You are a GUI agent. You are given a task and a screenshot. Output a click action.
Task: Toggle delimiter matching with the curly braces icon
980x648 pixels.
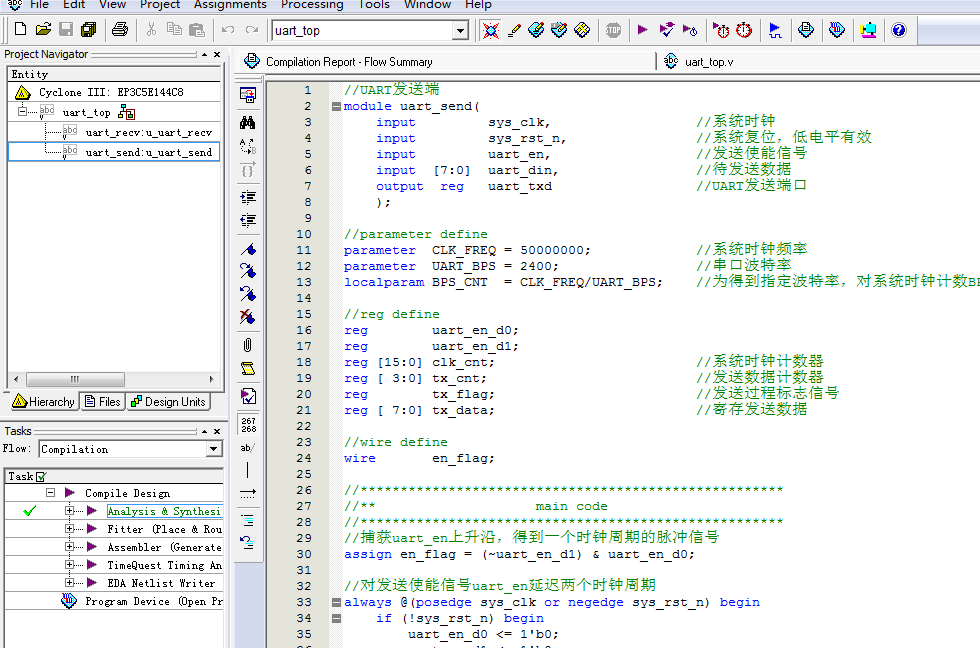coord(248,170)
